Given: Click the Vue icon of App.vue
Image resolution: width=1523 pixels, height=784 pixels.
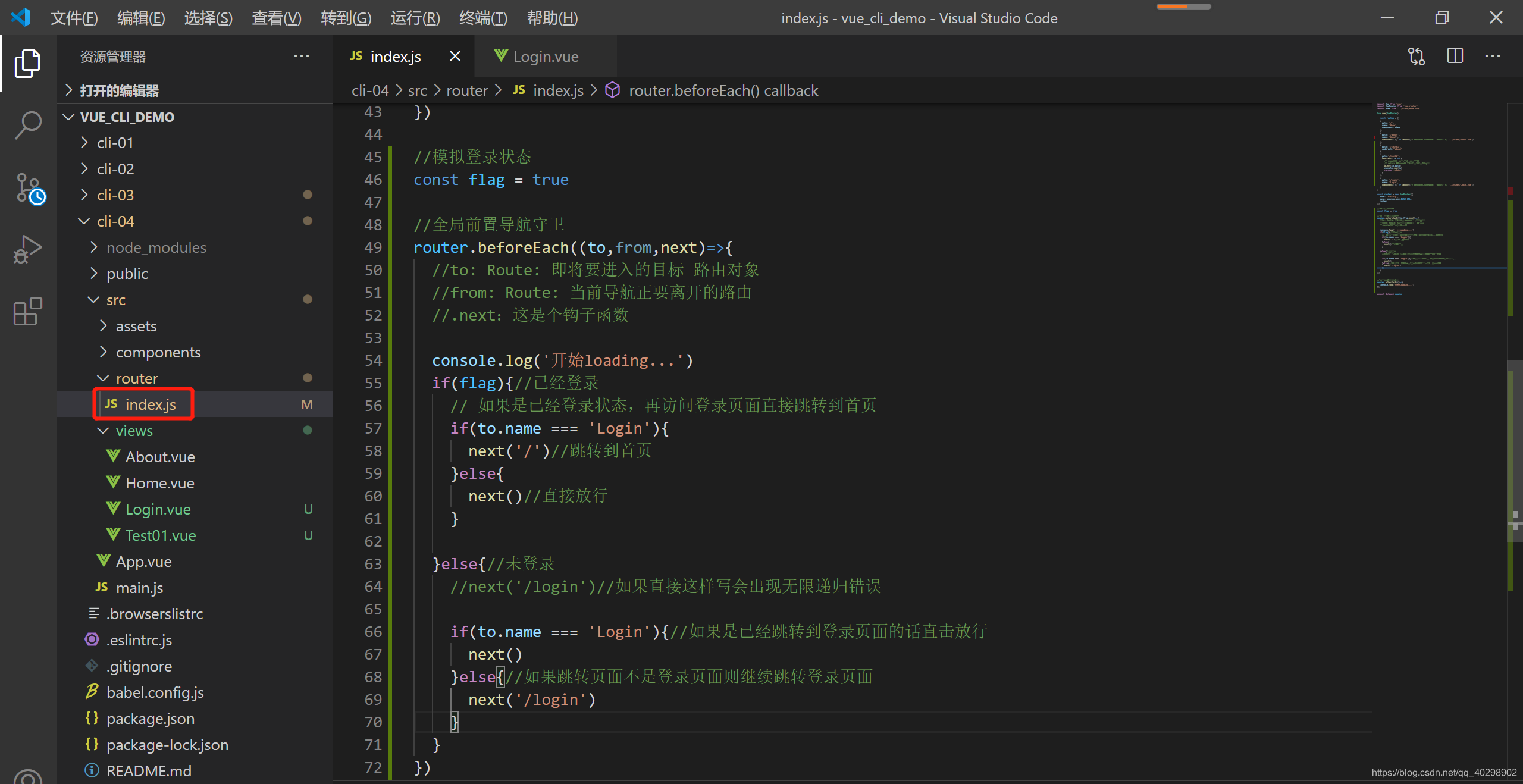Looking at the screenshot, I should (x=103, y=562).
